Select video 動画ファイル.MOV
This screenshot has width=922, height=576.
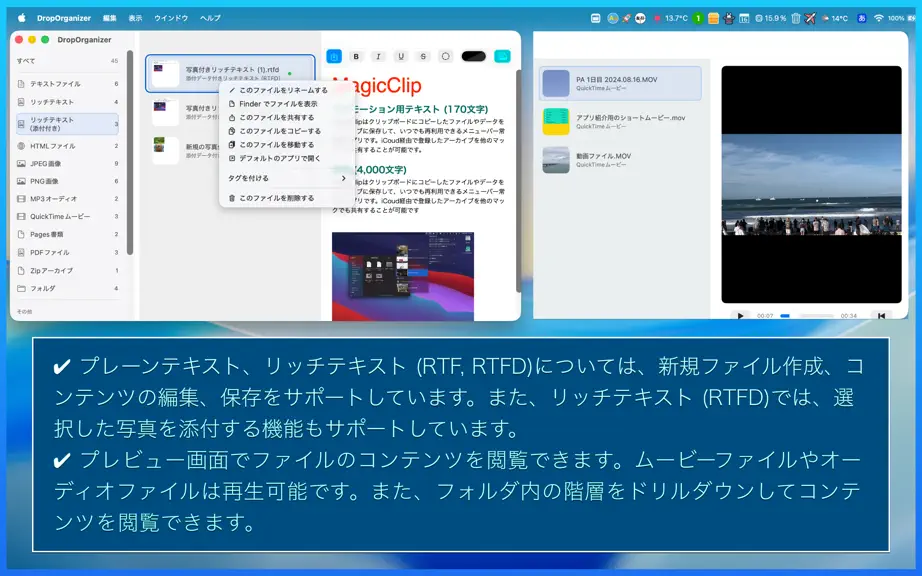click(x=620, y=160)
